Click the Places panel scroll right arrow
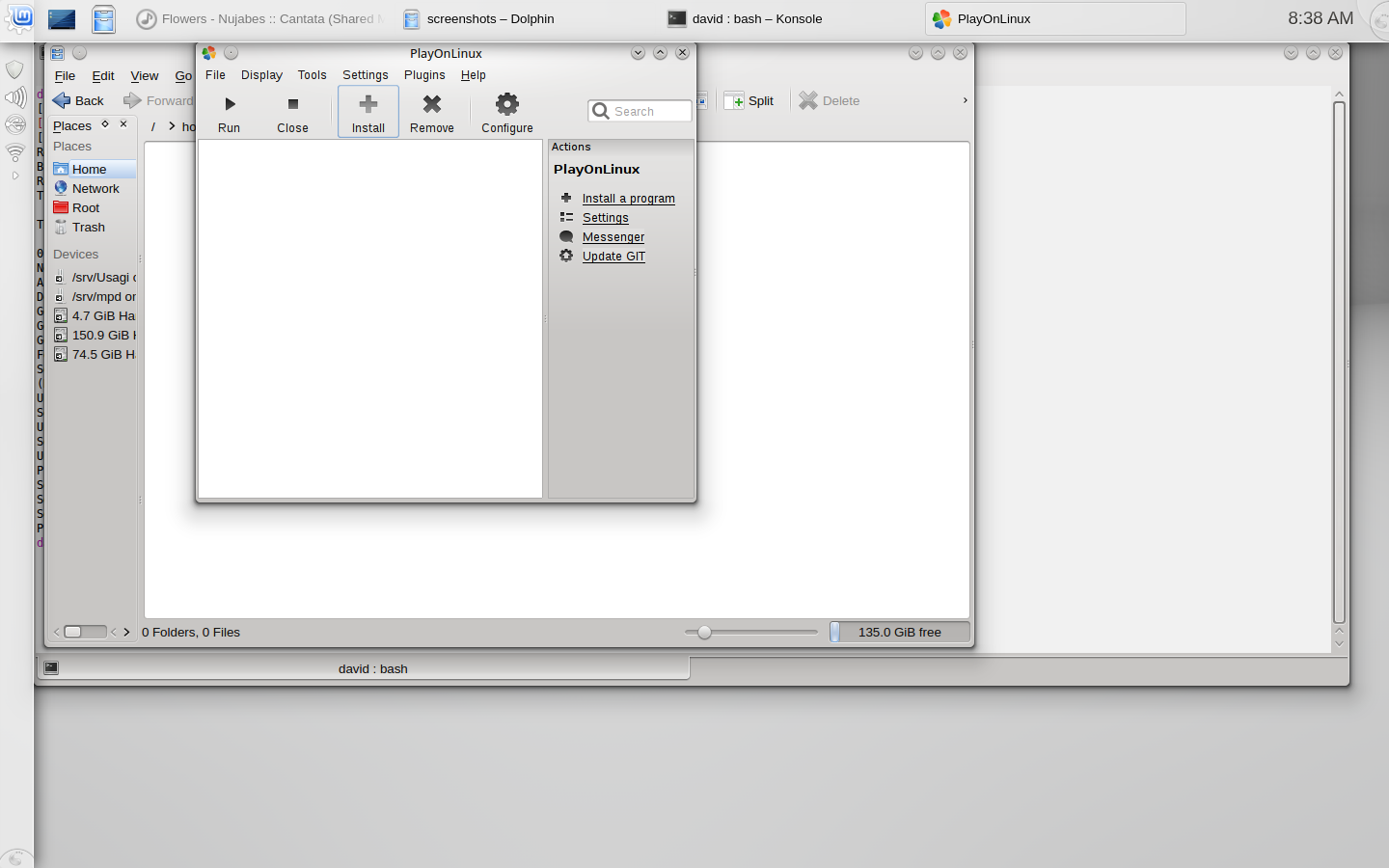This screenshot has width=1389, height=868. [x=126, y=632]
